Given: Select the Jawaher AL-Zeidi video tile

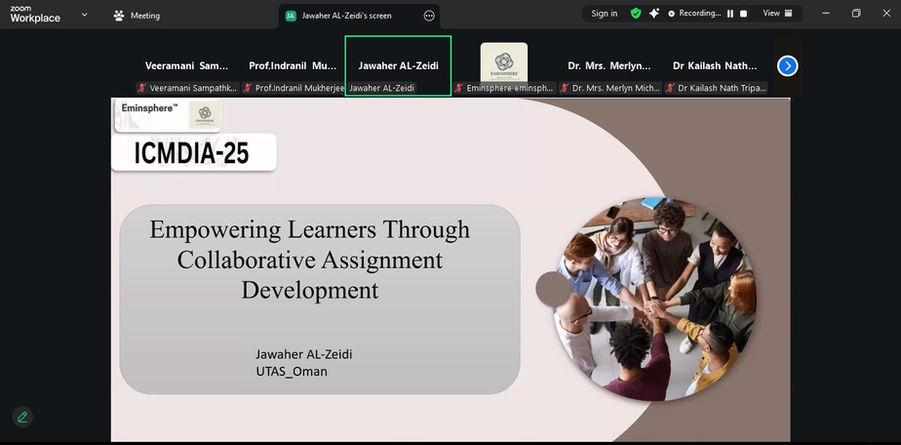Looking at the screenshot, I should point(398,66).
